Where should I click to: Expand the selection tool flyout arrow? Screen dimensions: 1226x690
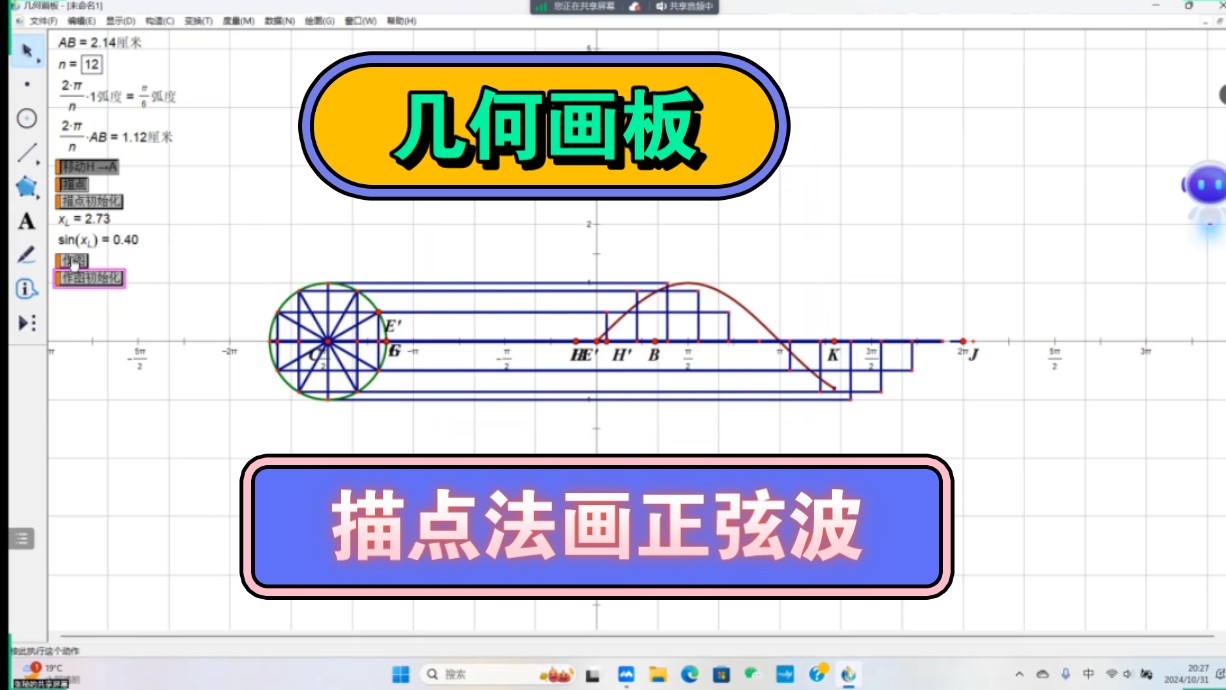click(39, 61)
